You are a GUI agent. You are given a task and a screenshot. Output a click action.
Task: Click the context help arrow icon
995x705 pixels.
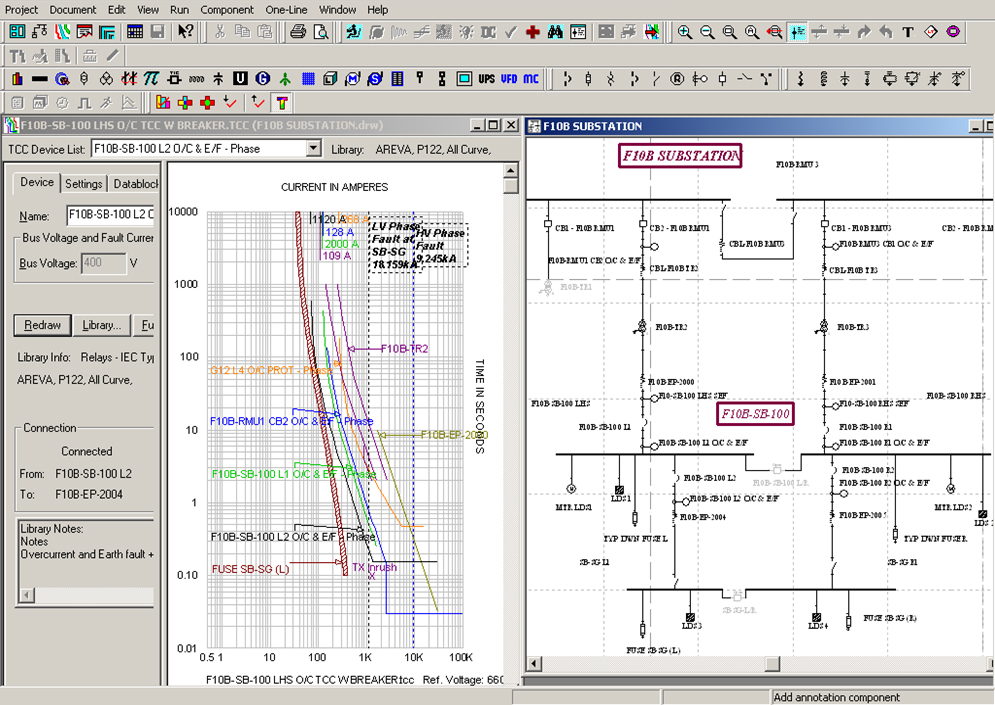pos(186,32)
